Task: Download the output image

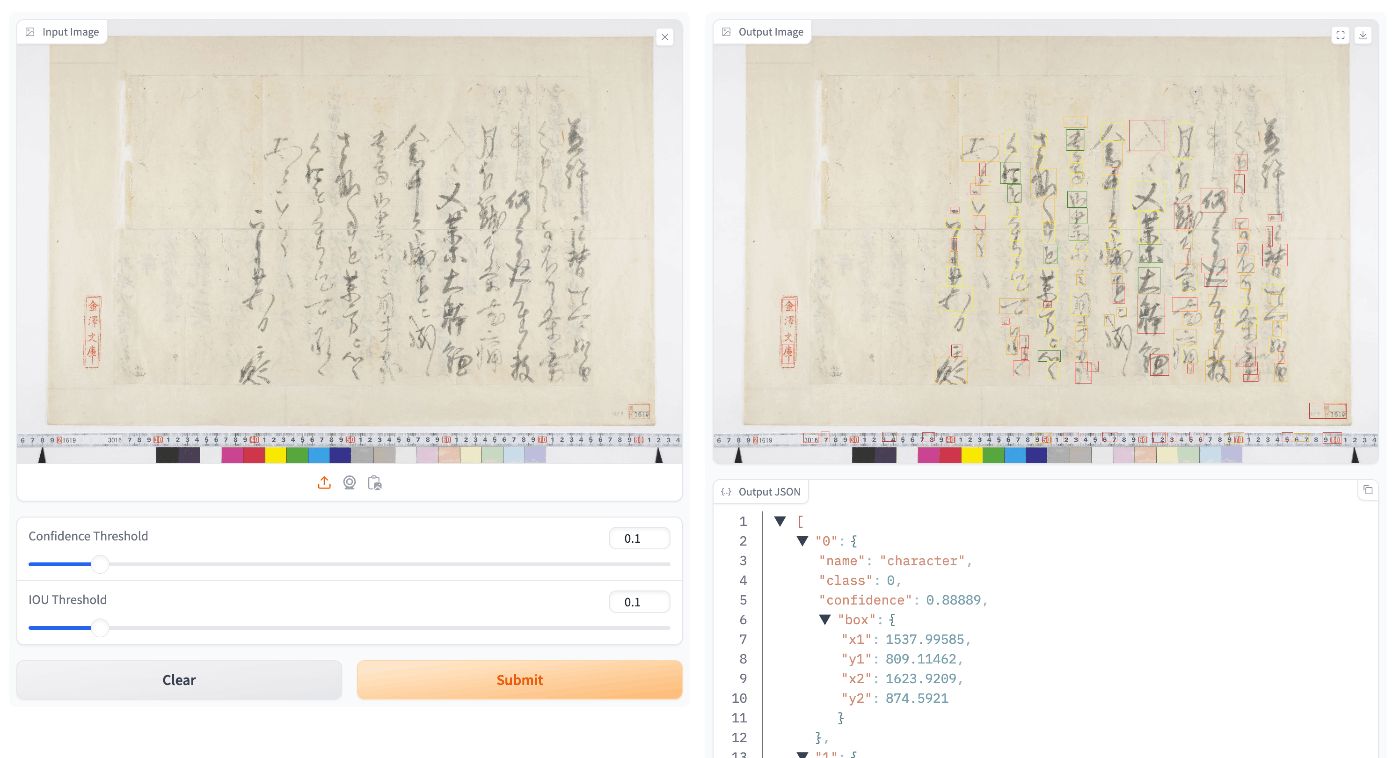Action: pyautogui.click(x=1362, y=35)
